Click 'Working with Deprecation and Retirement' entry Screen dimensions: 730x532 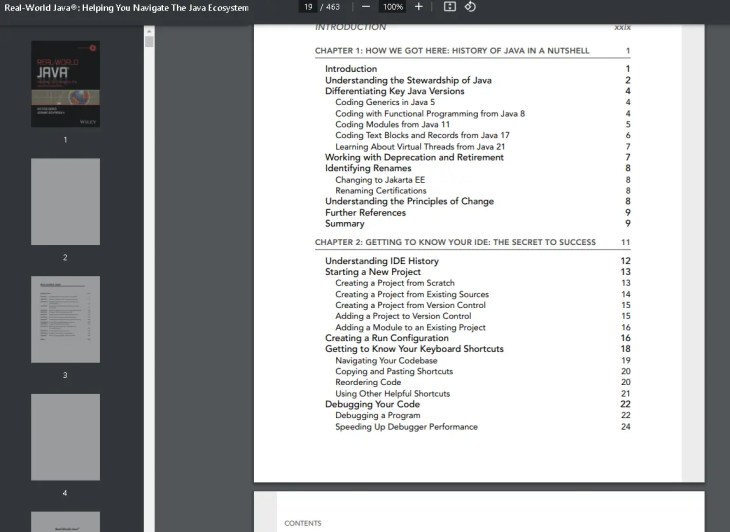click(414, 157)
